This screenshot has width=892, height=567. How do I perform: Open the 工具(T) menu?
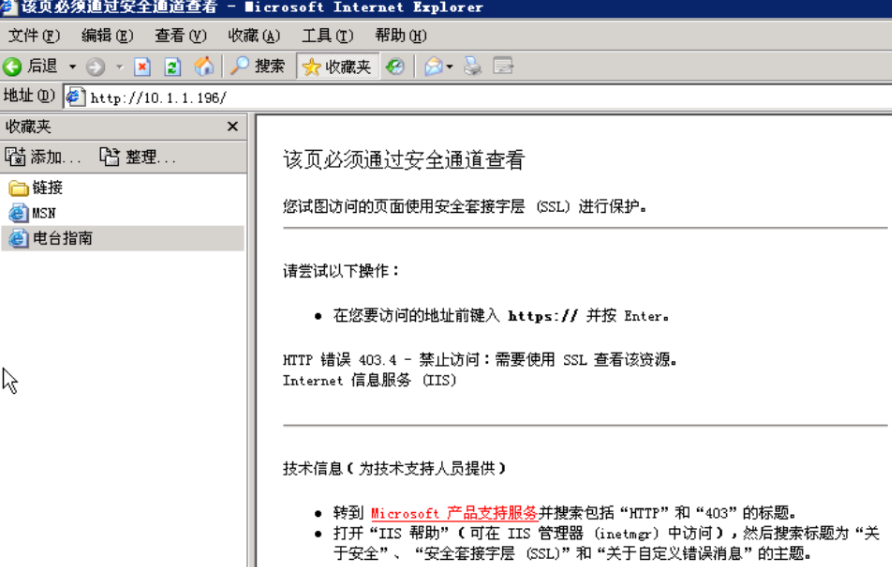(327, 36)
